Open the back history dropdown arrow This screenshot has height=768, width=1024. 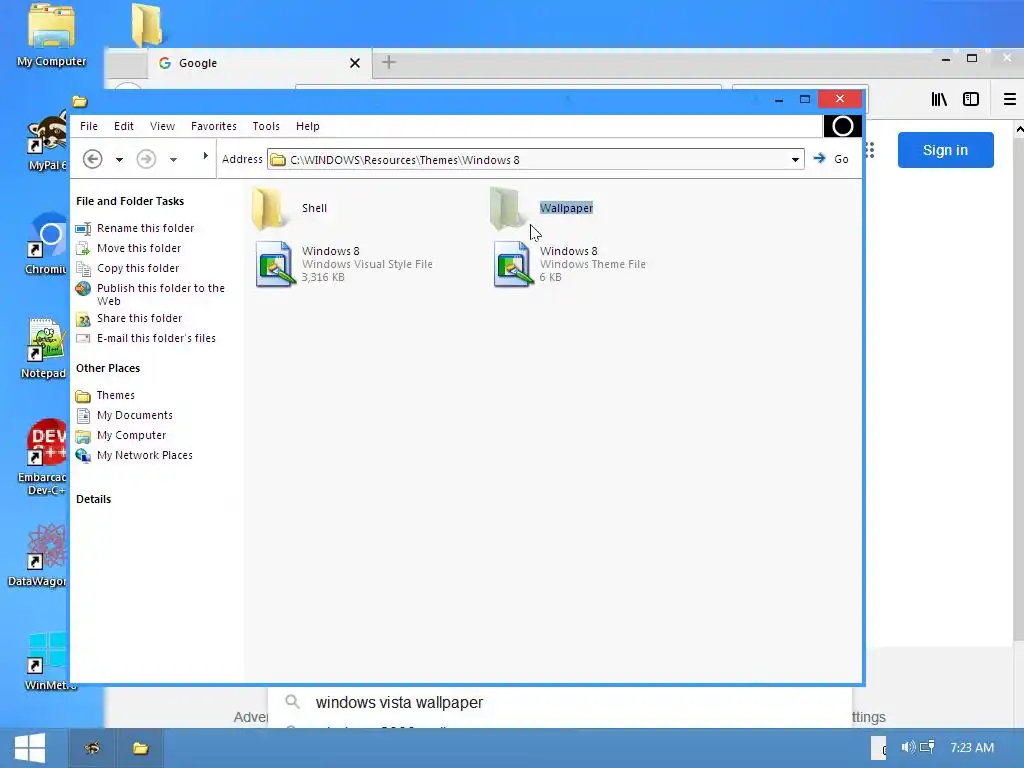click(x=120, y=159)
